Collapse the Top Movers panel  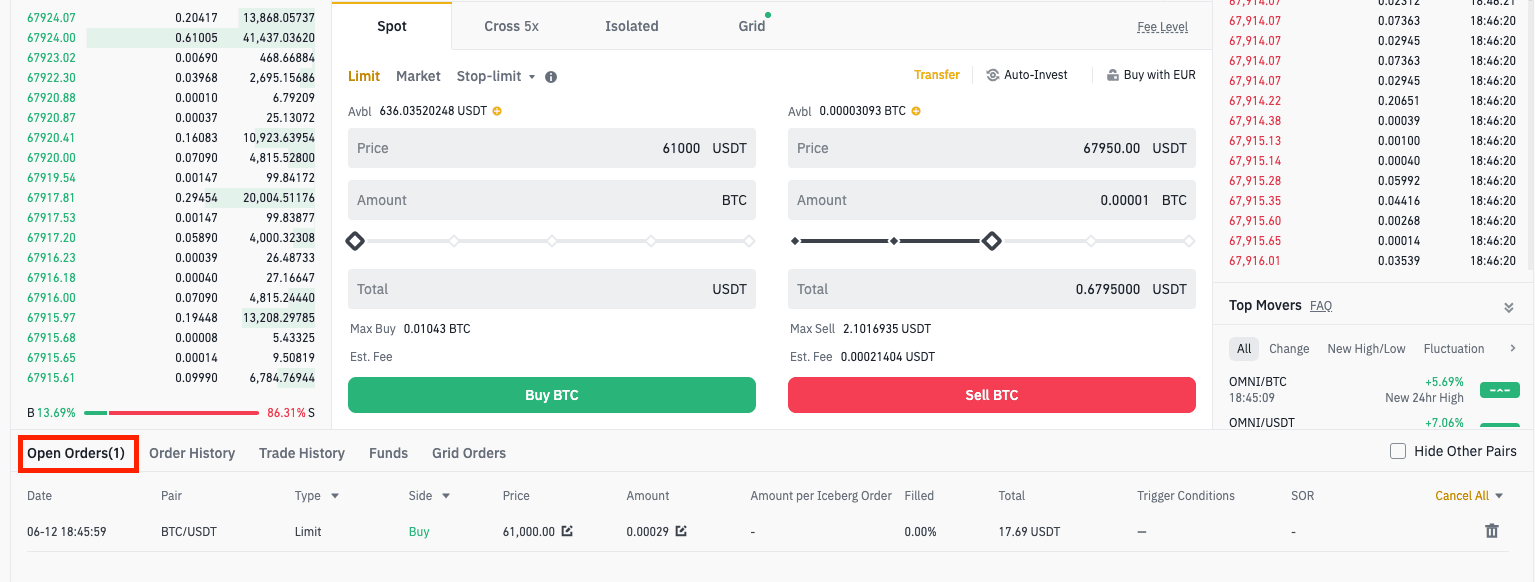1508,307
